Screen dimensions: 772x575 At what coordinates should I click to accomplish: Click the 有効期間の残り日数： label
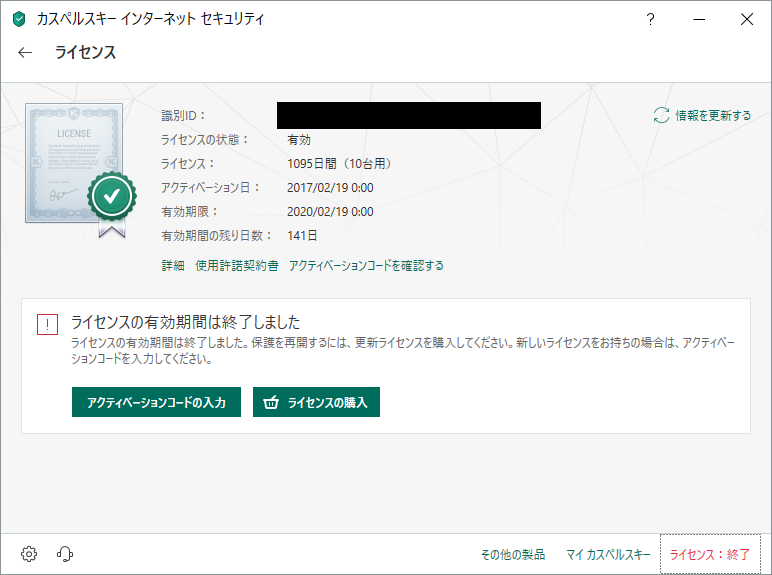[x=217, y=236]
